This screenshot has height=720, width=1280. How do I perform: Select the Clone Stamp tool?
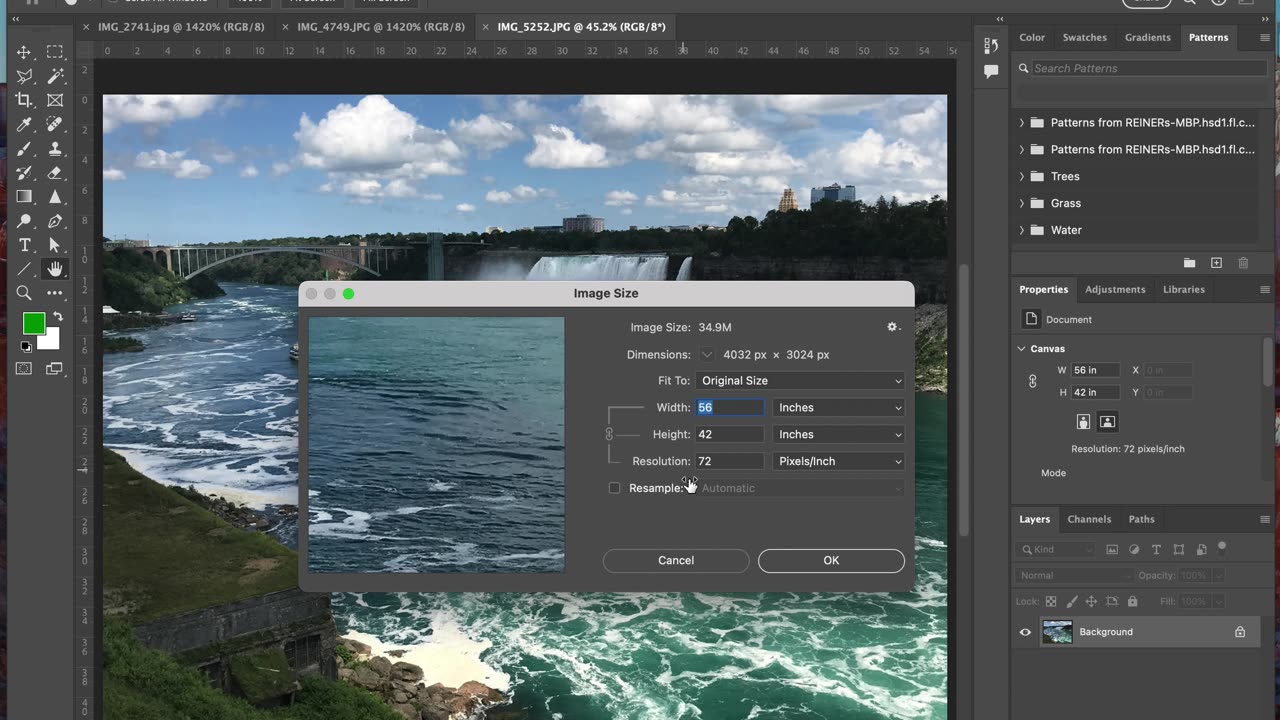click(x=55, y=149)
